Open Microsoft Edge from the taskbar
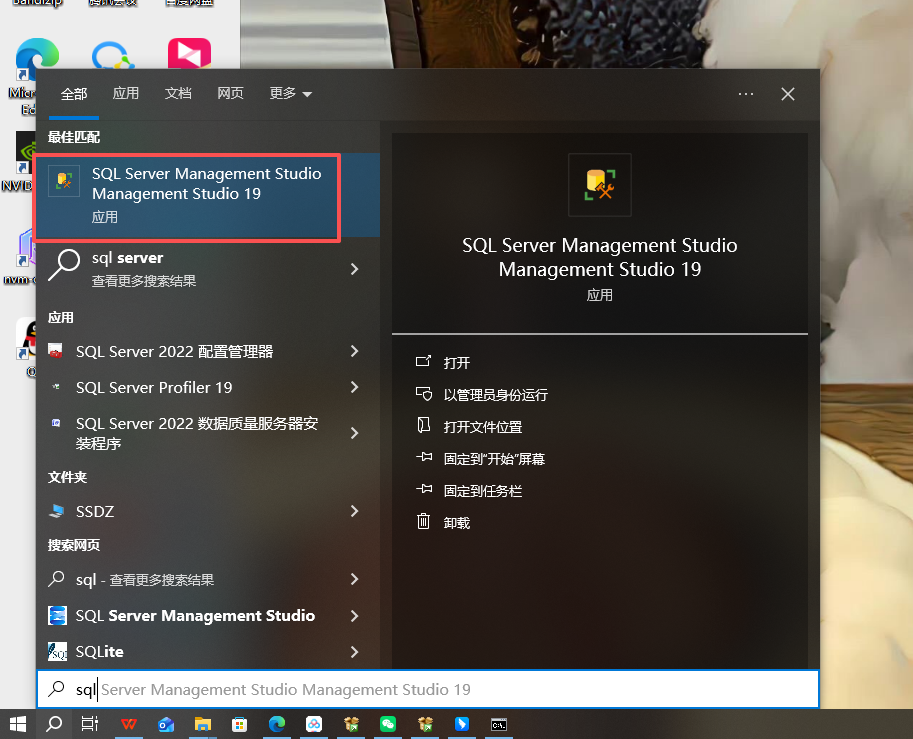The image size is (913, 739). [x=277, y=724]
